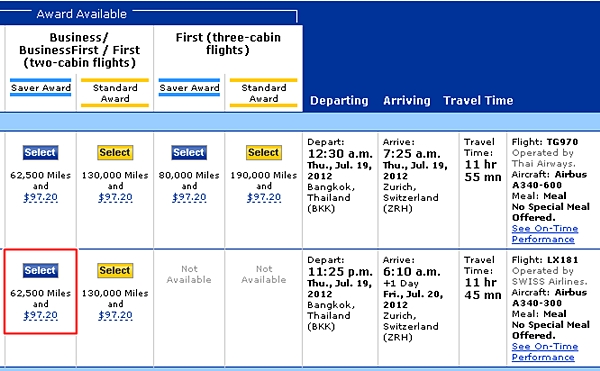Click Business Saver Award column heading

click(x=41, y=88)
